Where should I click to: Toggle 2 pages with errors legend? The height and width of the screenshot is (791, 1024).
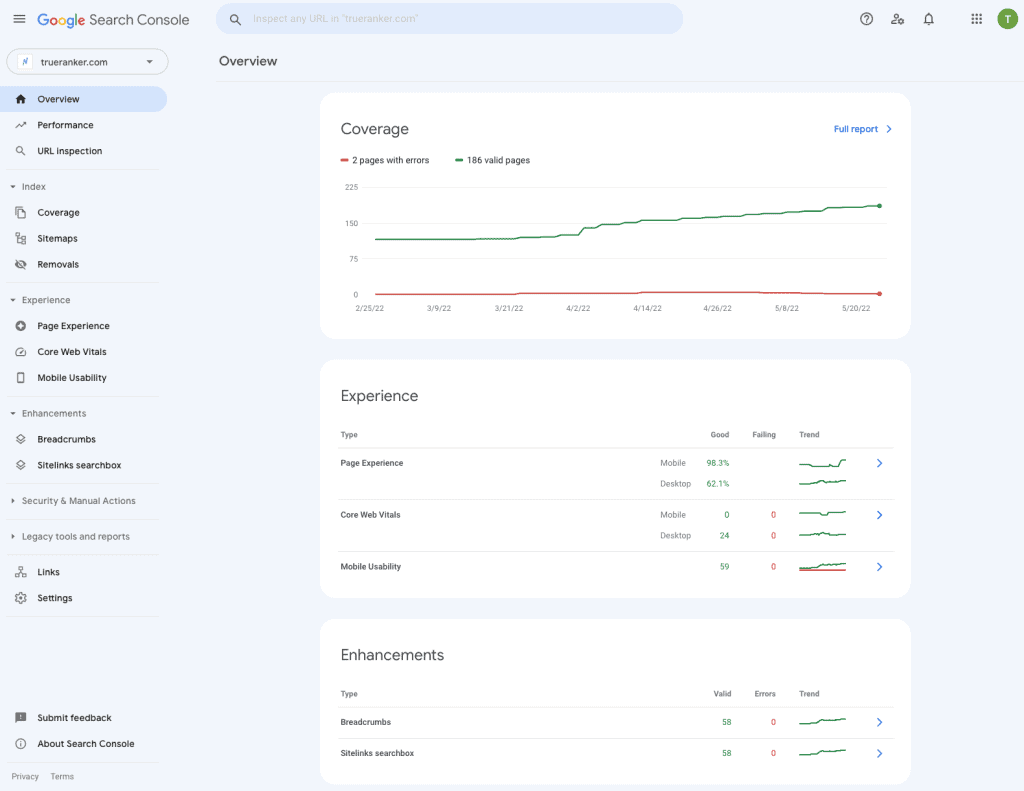pos(385,160)
